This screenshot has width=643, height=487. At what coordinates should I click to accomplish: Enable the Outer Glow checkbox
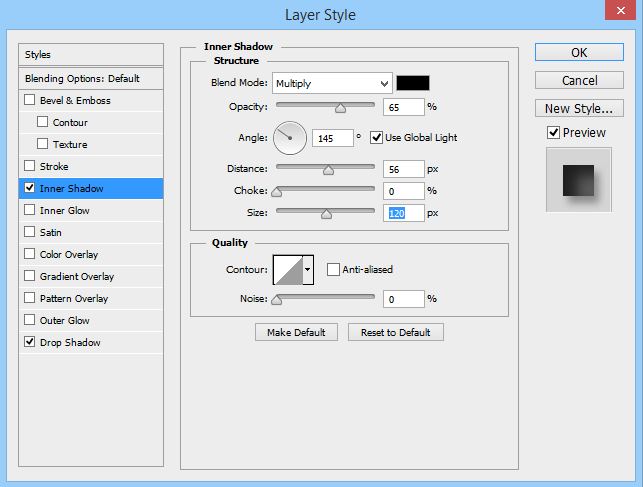pyautogui.click(x=30, y=320)
